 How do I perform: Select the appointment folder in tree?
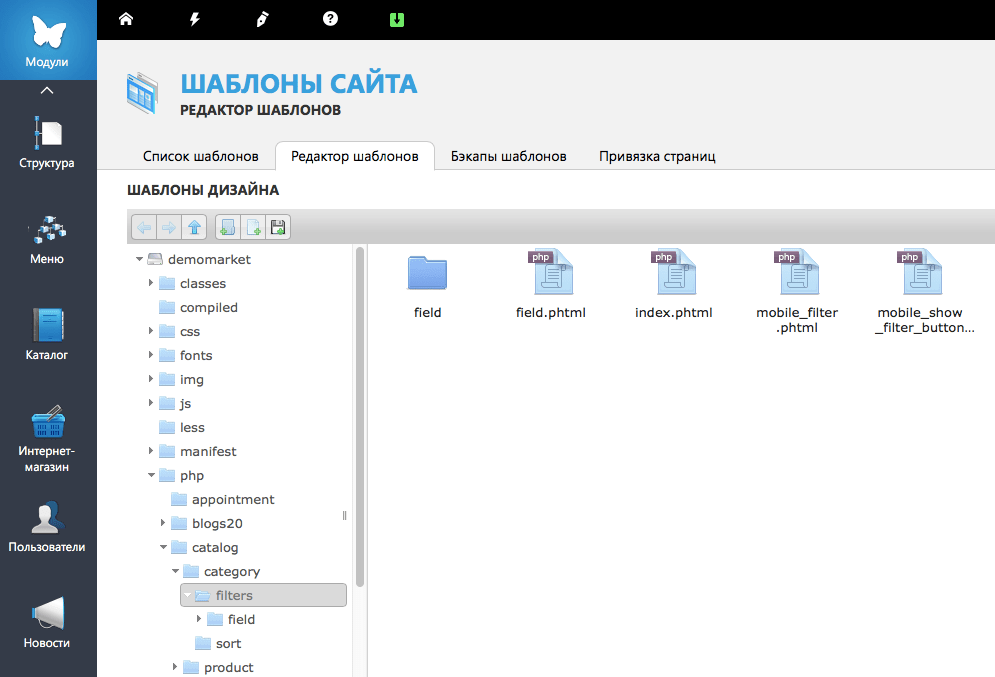coord(233,499)
